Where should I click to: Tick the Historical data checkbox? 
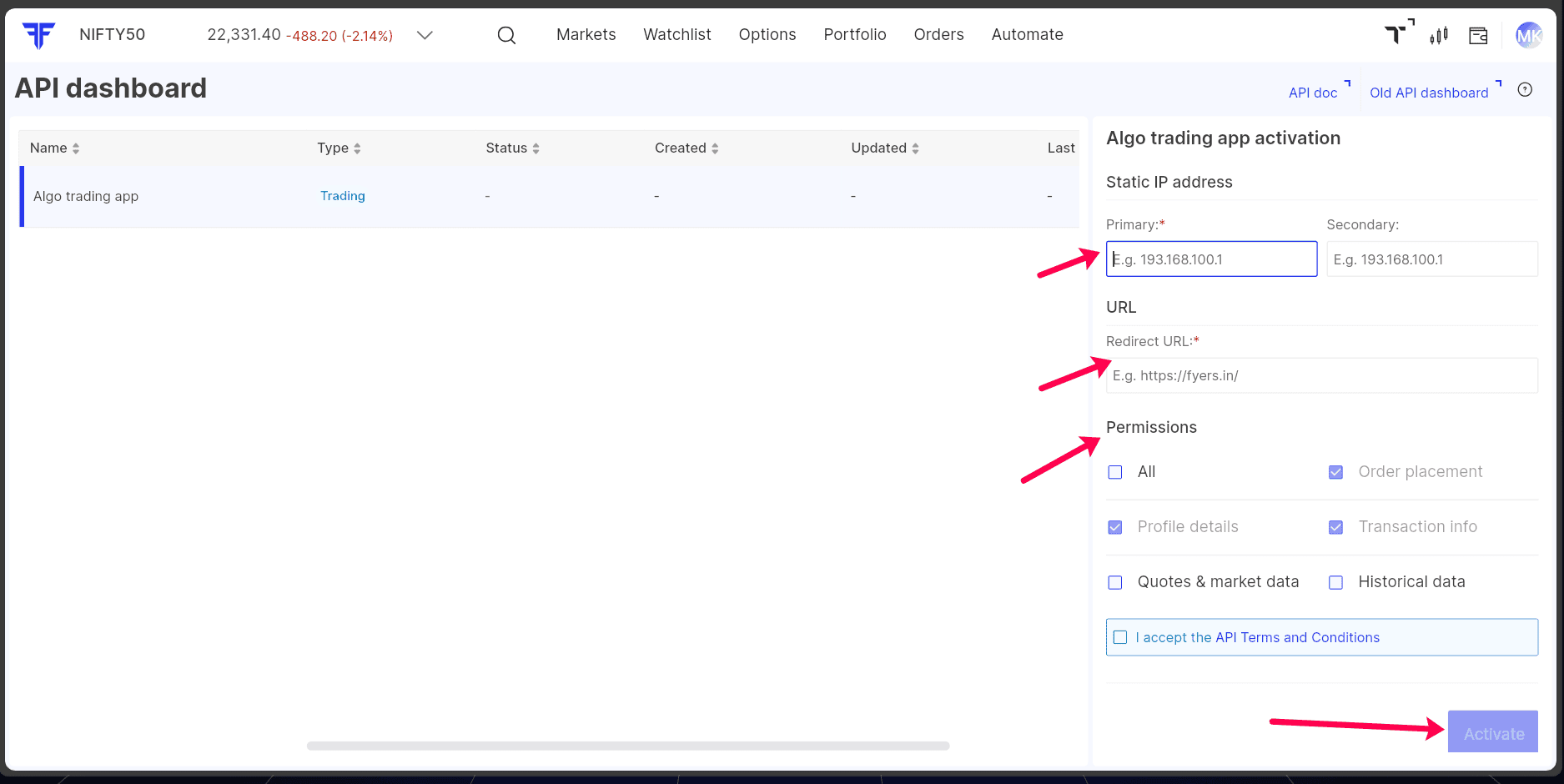pos(1335,582)
